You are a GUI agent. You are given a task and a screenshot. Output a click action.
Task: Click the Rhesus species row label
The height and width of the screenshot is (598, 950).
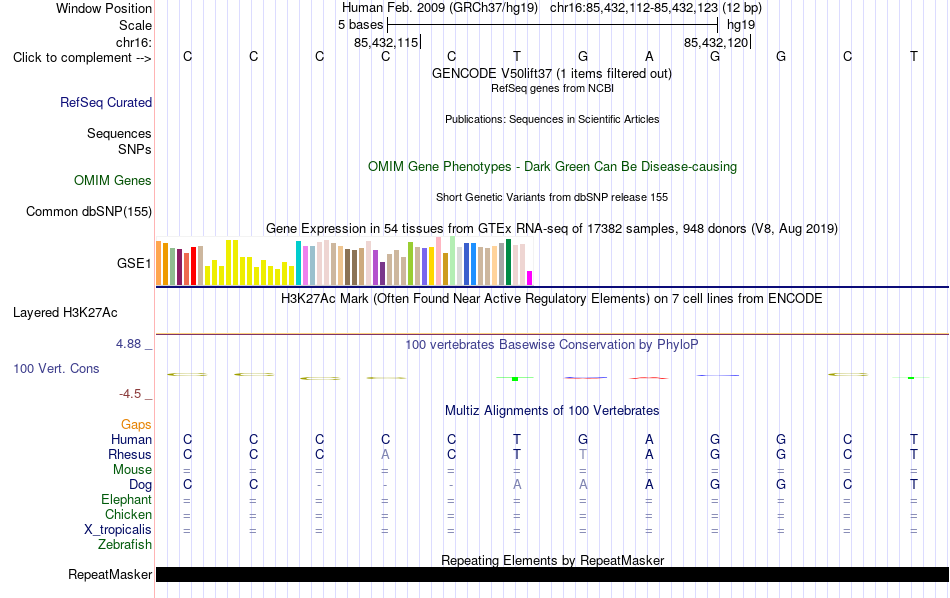coord(130,454)
